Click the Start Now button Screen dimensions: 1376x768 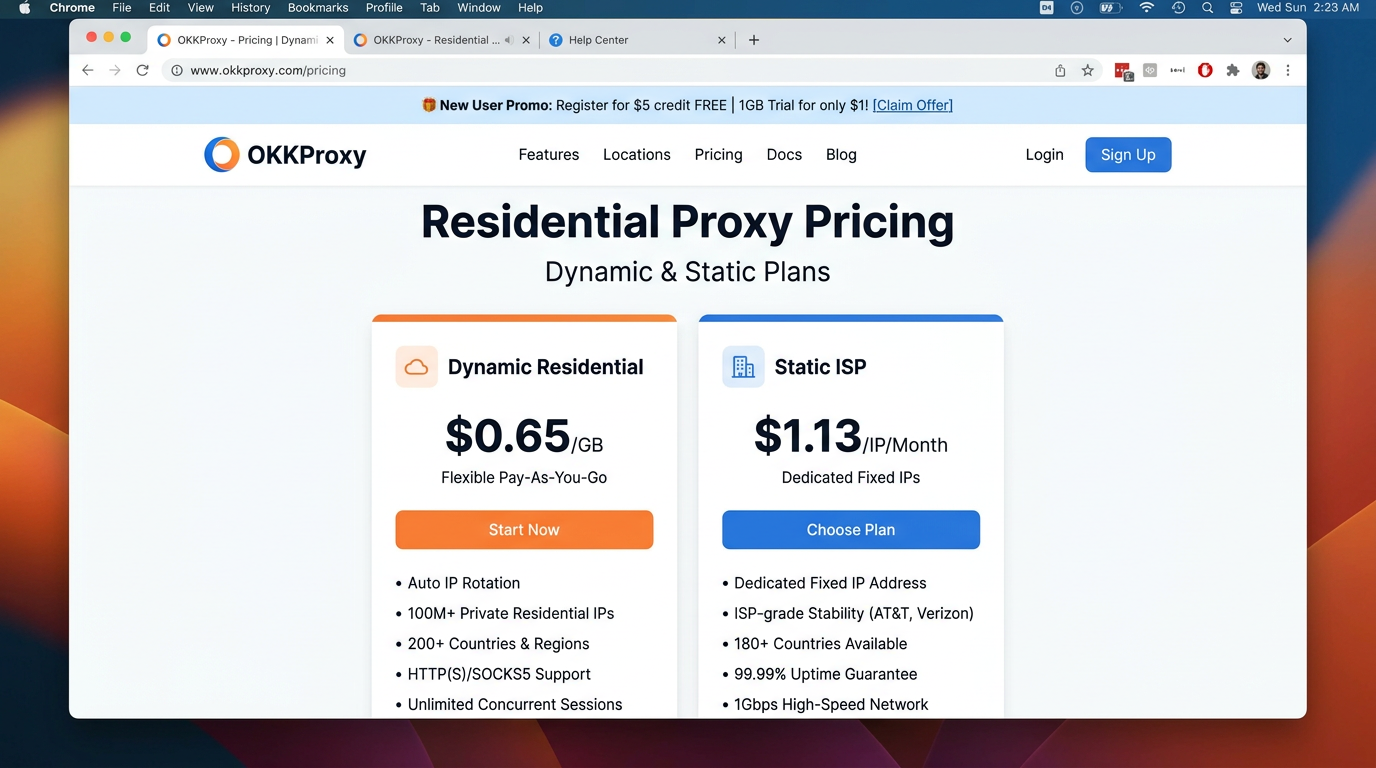524,529
